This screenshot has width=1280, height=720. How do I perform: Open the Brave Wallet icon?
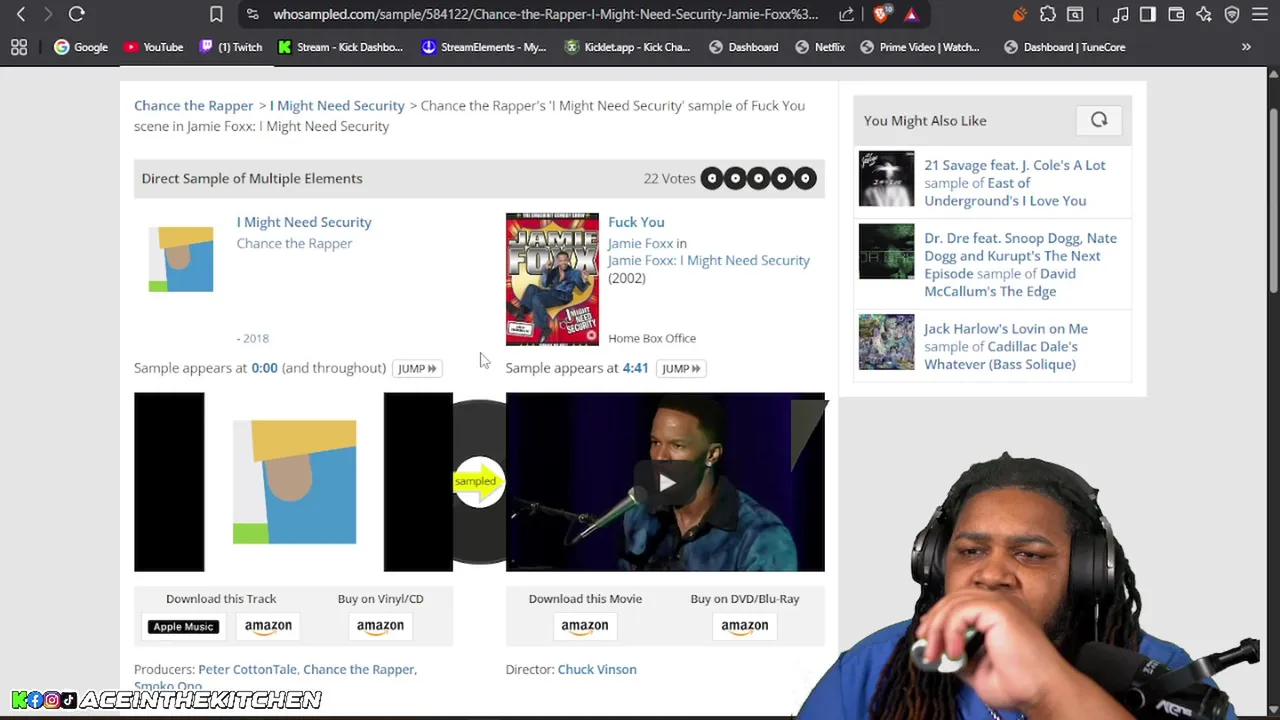(1176, 14)
